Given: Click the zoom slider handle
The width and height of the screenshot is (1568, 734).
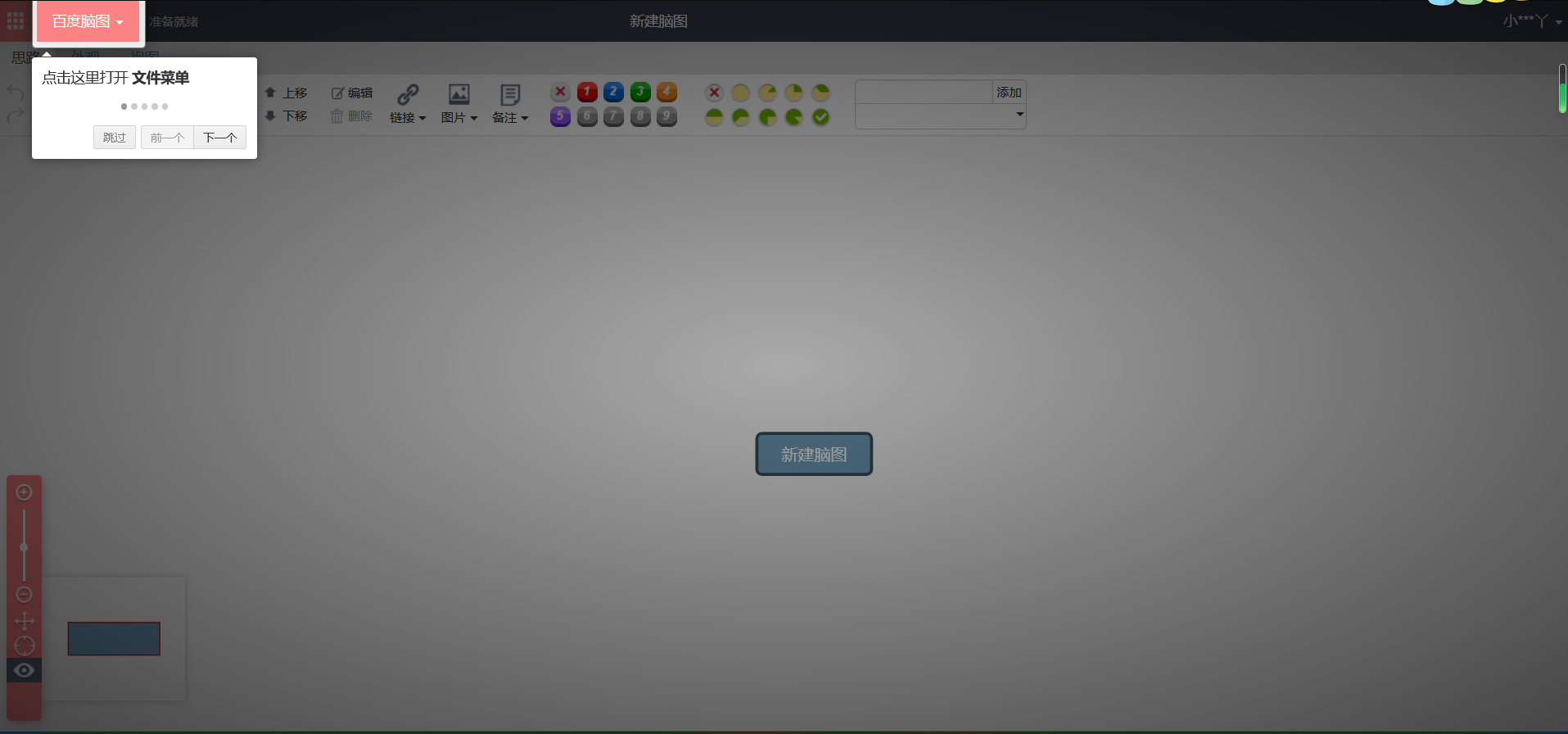Looking at the screenshot, I should click(24, 547).
